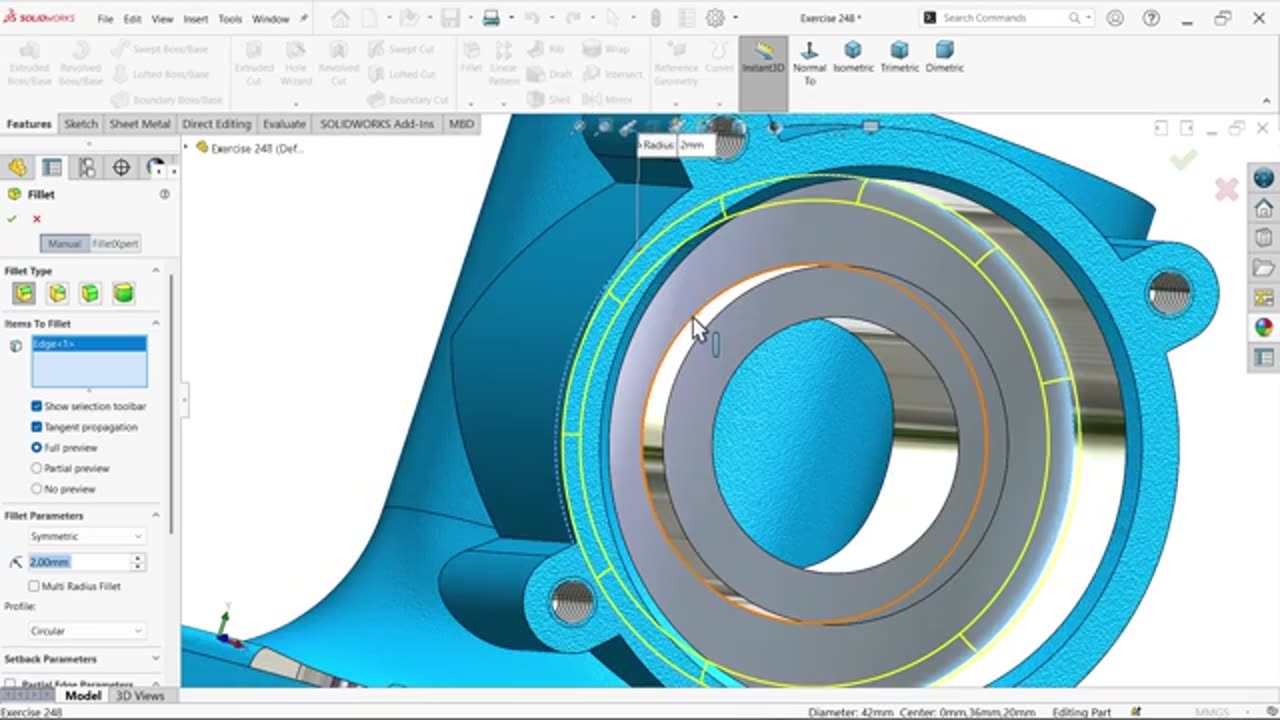Image resolution: width=1280 pixels, height=720 pixels.
Task: Open the DimXpertManager tab icon
Action: (x=121, y=167)
